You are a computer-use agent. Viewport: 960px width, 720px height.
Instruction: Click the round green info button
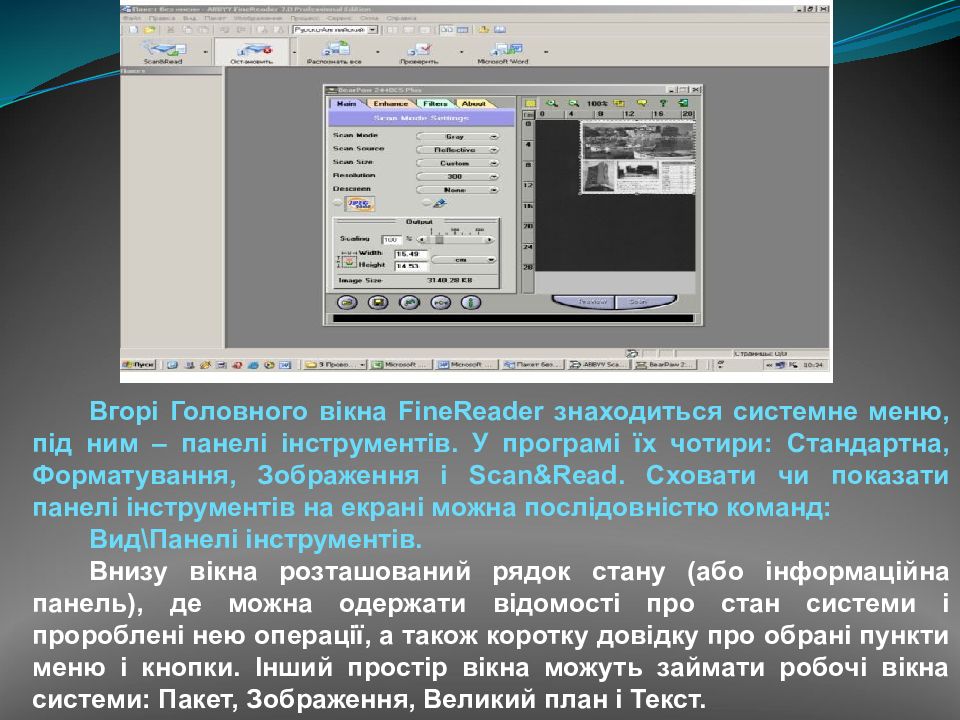pyautogui.click(x=471, y=302)
